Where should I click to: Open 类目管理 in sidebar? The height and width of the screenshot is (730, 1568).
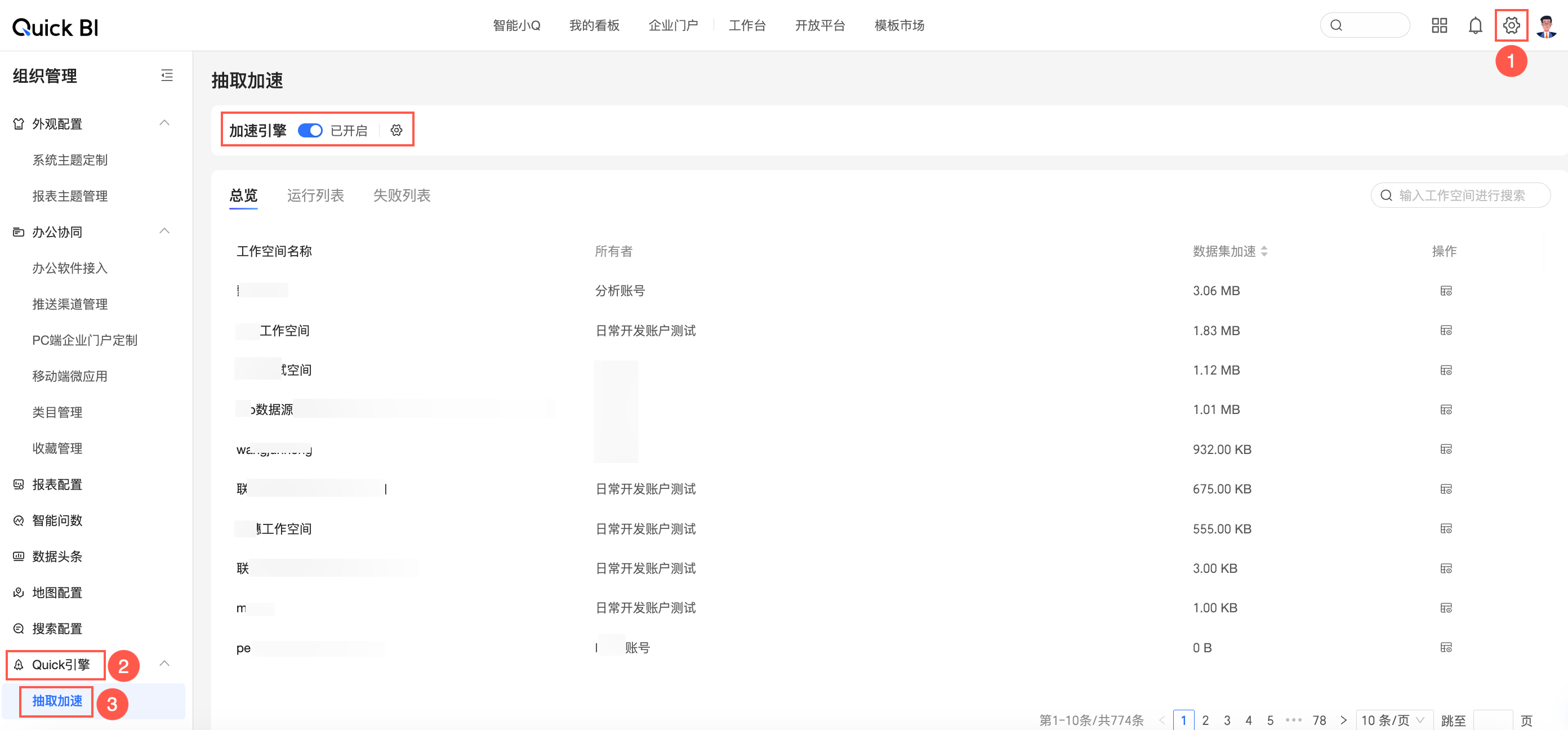(57, 412)
